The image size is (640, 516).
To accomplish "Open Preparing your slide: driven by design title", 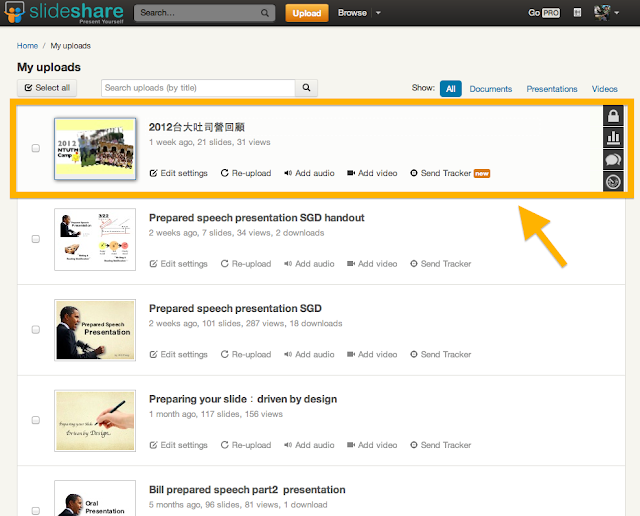I will click(243, 399).
